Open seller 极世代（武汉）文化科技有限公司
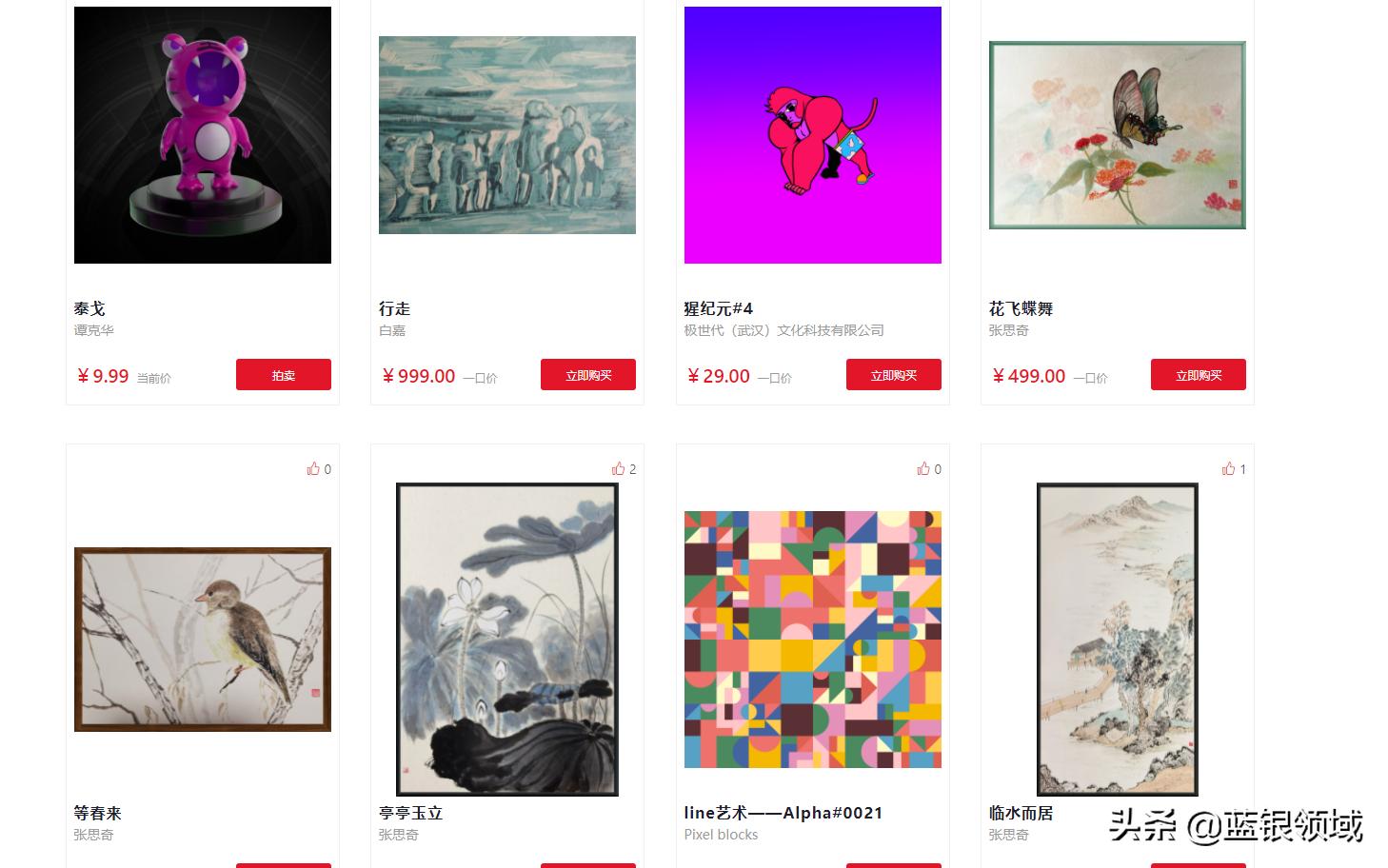The width and height of the screenshot is (1388, 868). tap(784, 330)
